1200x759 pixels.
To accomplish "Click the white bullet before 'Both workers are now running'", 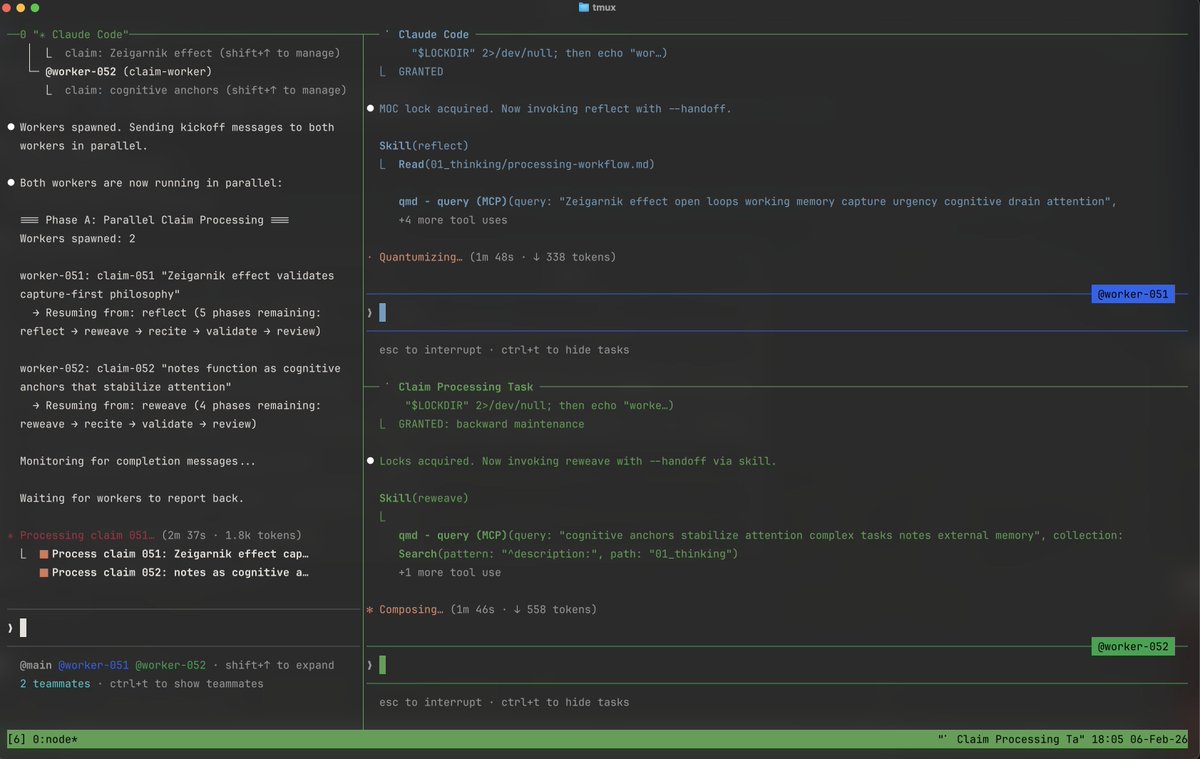I will tap(11, 184).
